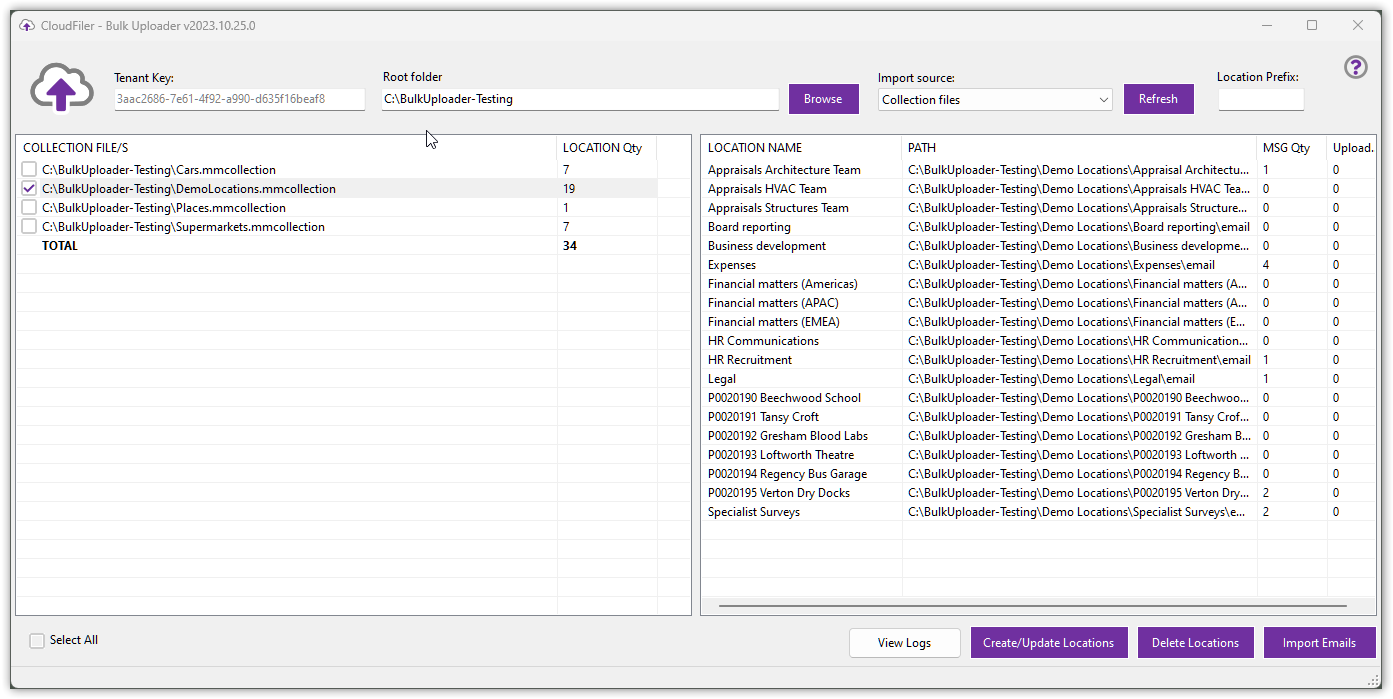This screenshot has height=699, width=1393.
Task: Select the Appraisals Architecture Team row
Action: pos(1038,170)
